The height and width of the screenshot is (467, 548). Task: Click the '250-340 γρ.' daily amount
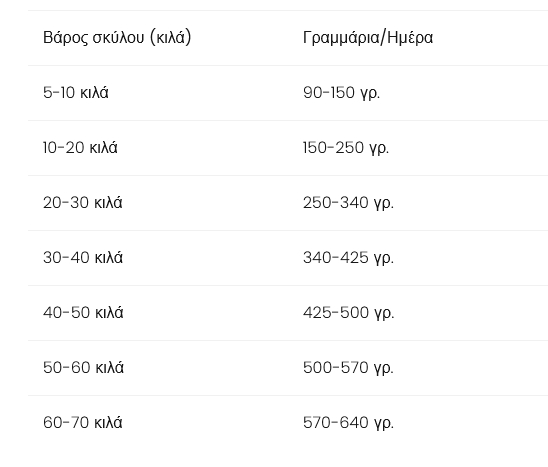coord(348,203)
